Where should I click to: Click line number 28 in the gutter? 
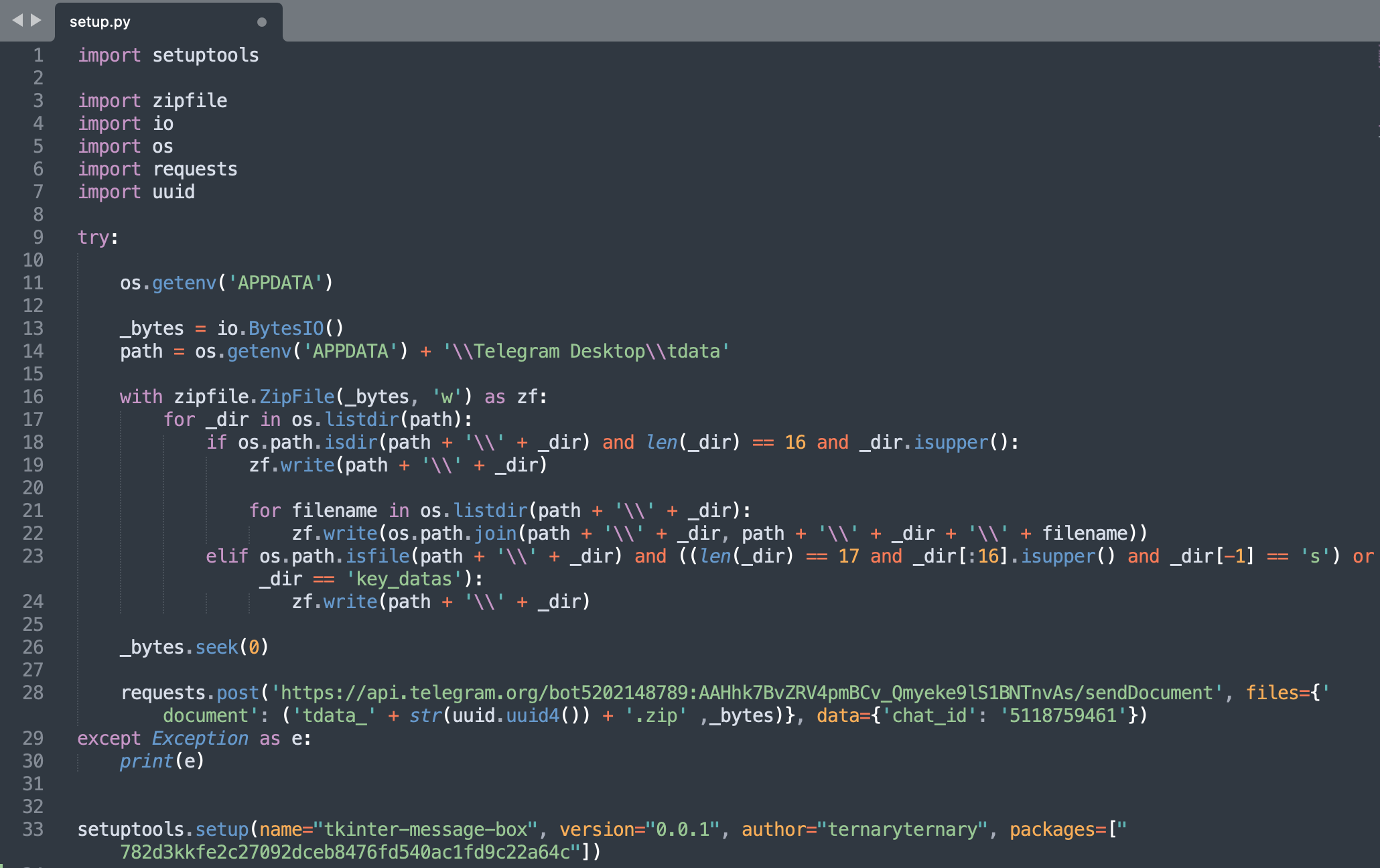pyautogui.click(x=33, y=693)
